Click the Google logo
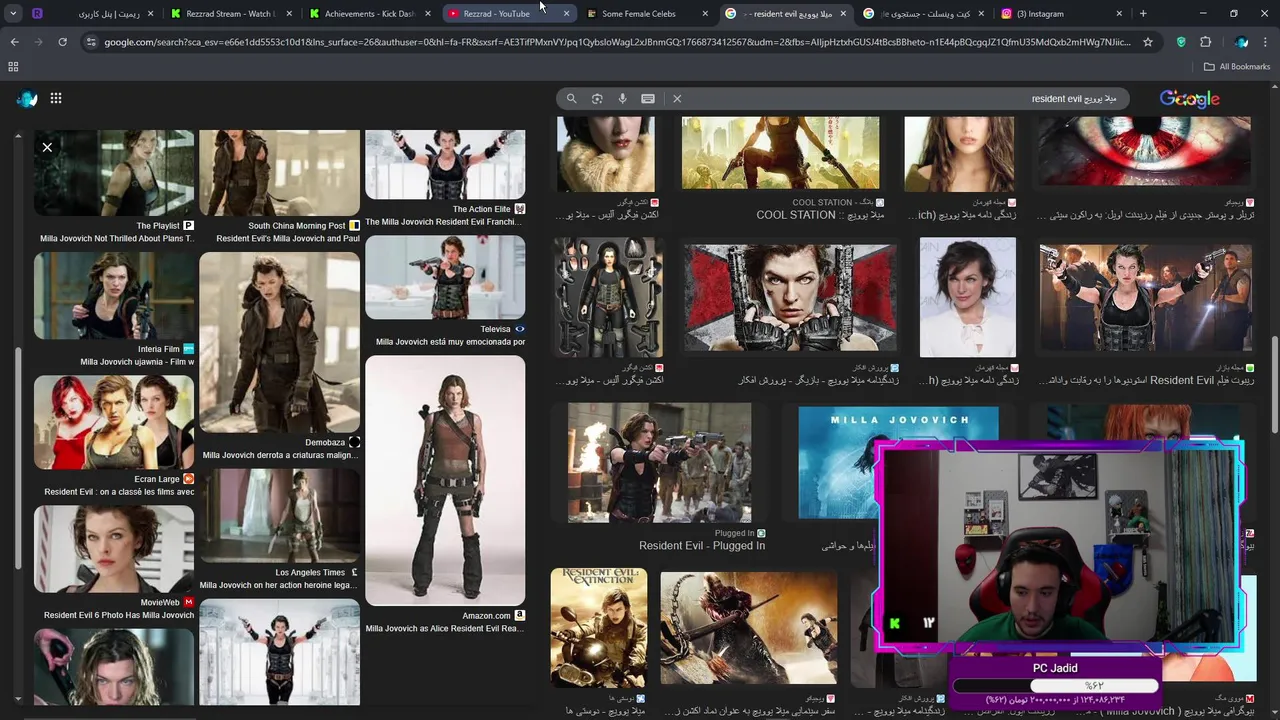This screenshot has height=720, width=1280. 1190,99
